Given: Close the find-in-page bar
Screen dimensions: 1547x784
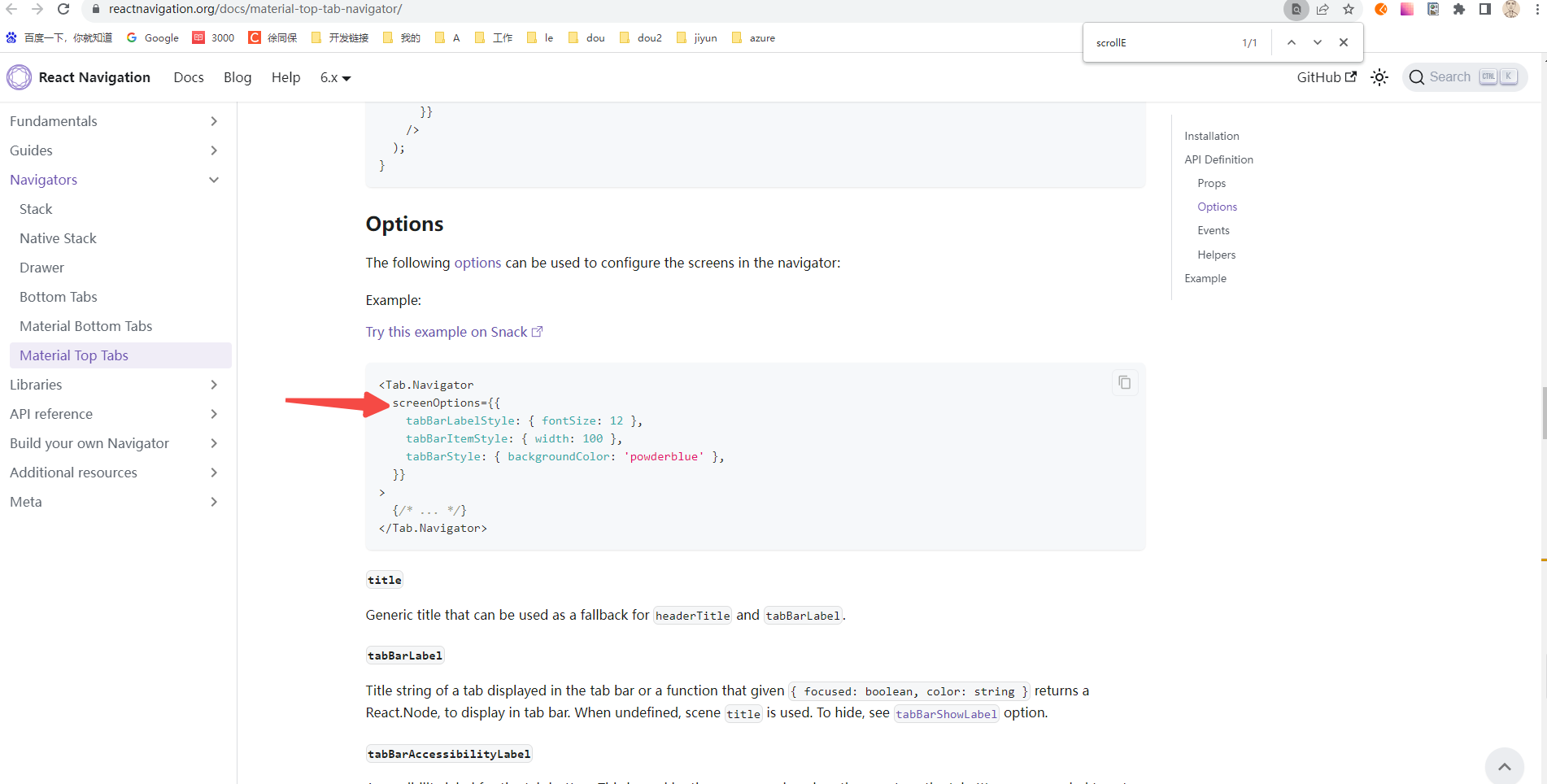Looking at the screenshot, I should coord(1344,42).
